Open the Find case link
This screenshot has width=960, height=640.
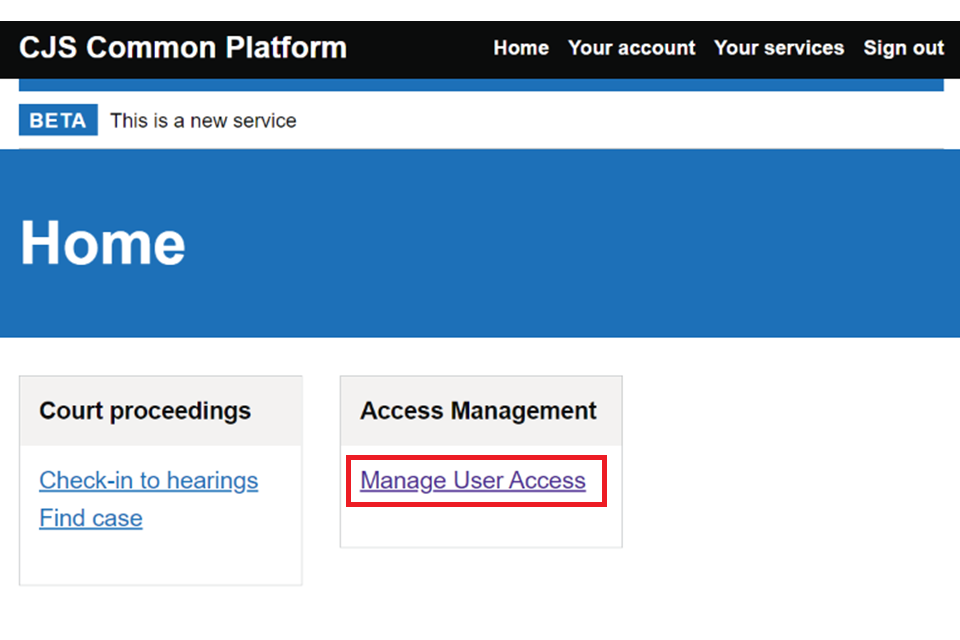pyautogui.click(x=91, y=518)
